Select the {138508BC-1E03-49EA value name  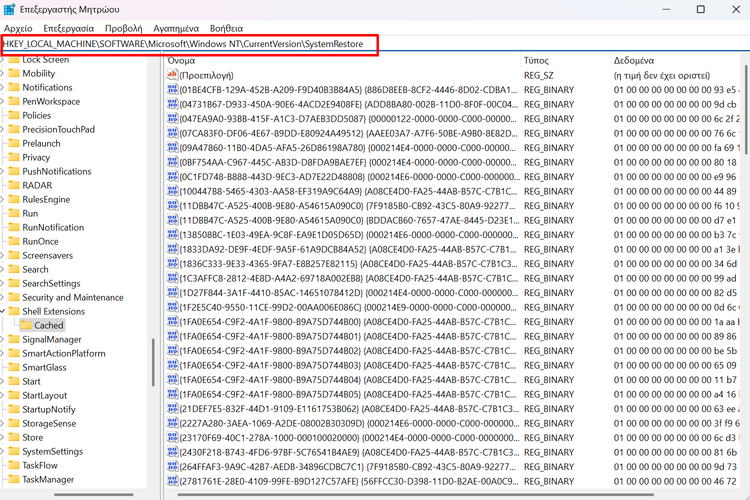pos(349,235)
